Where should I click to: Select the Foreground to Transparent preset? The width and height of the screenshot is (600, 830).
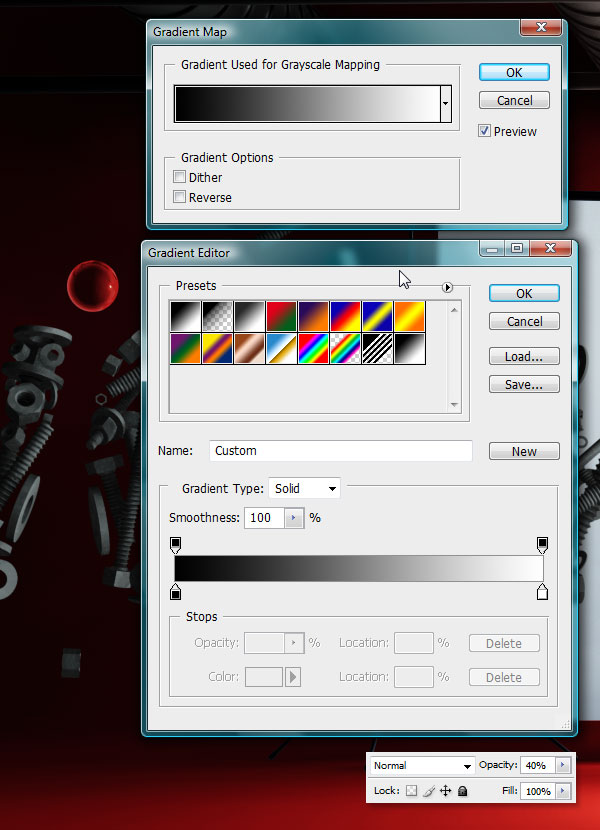click(x=217, y=317)
